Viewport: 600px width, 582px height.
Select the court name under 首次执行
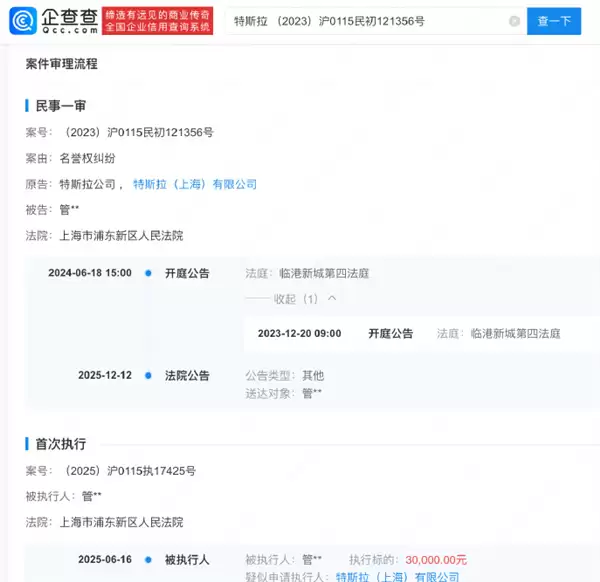point(121,522)
